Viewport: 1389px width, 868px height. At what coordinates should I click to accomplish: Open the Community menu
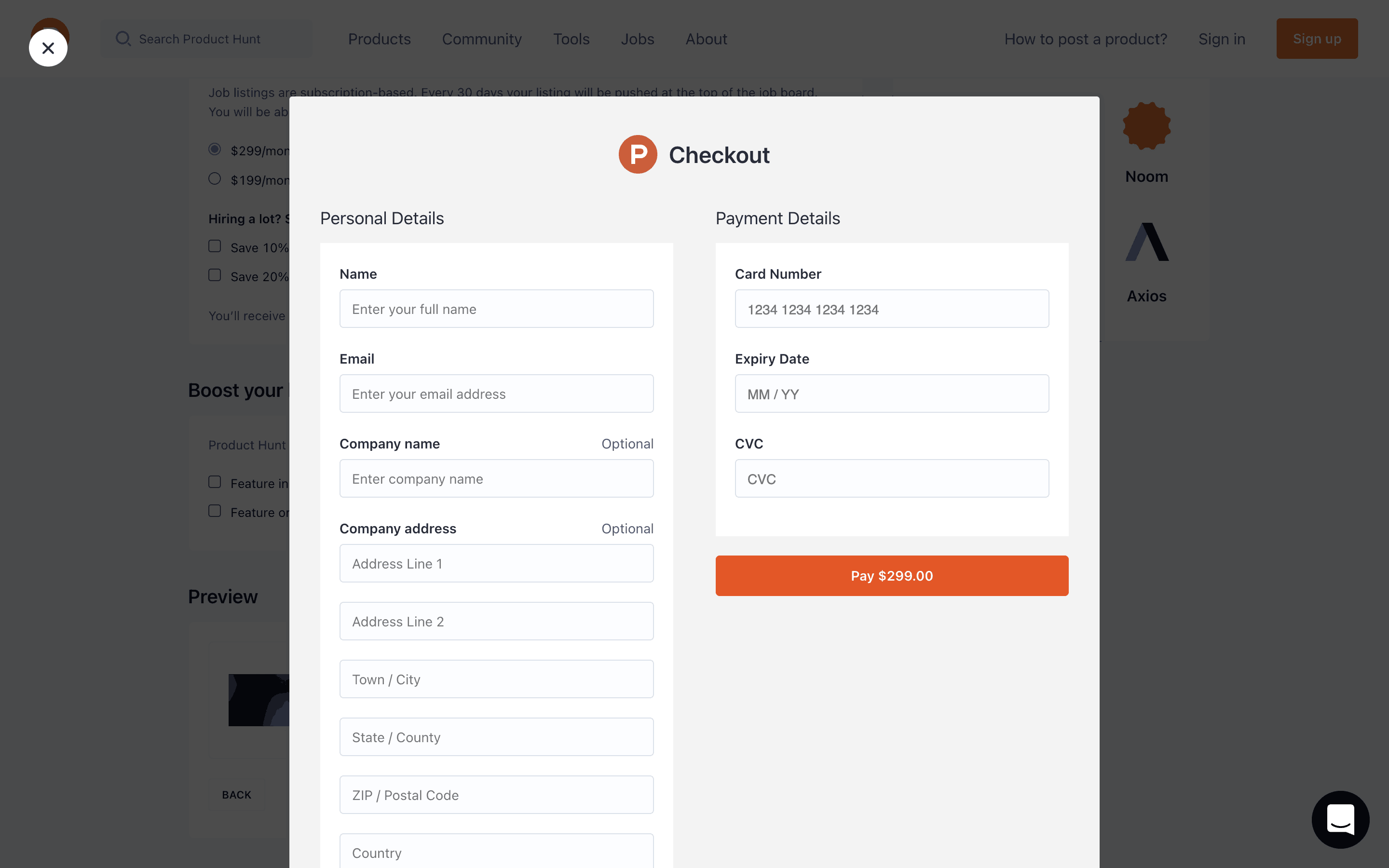[481, 39]
